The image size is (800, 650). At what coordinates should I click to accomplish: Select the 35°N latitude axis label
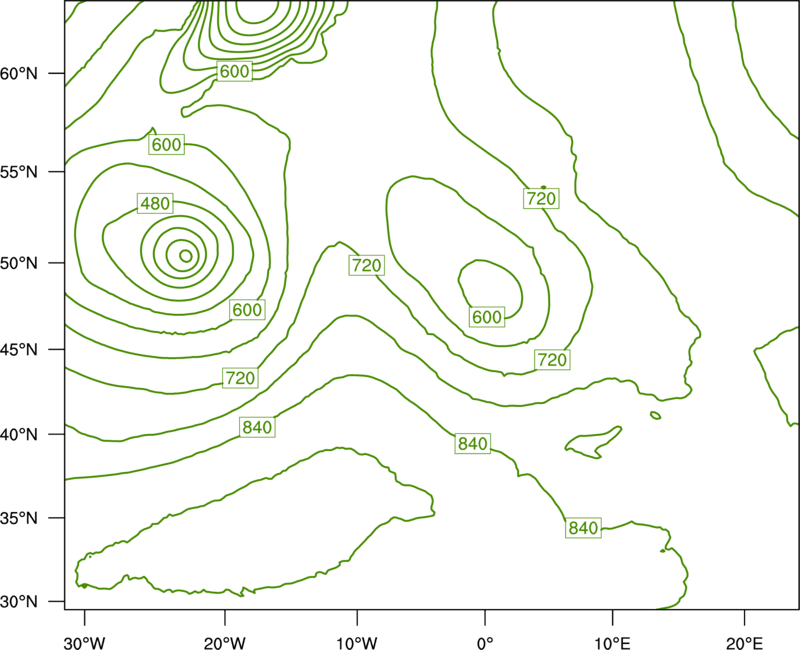(19, 518)
